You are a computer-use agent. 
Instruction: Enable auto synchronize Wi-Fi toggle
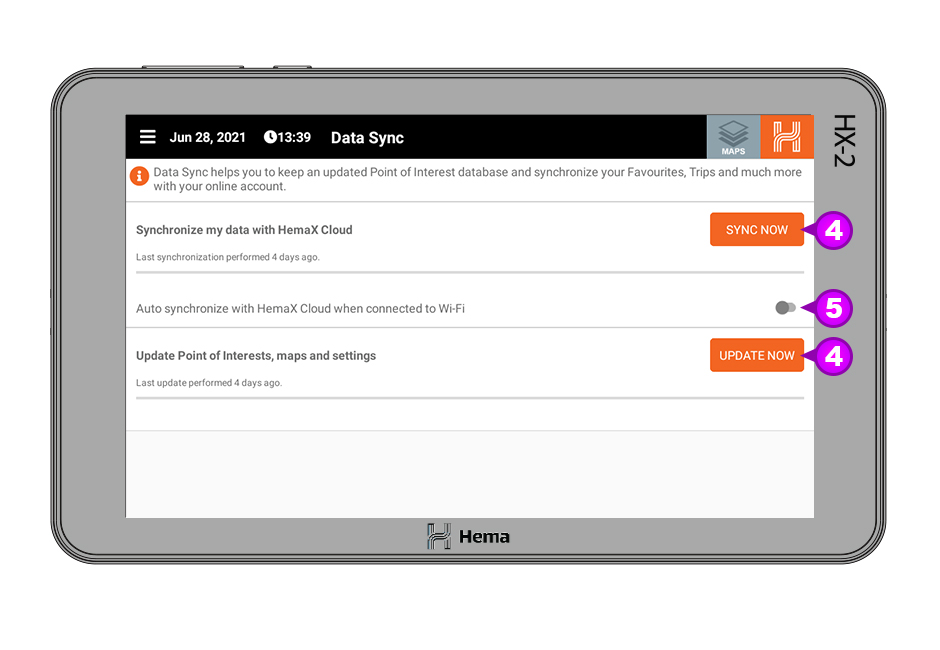coord(785,308)
